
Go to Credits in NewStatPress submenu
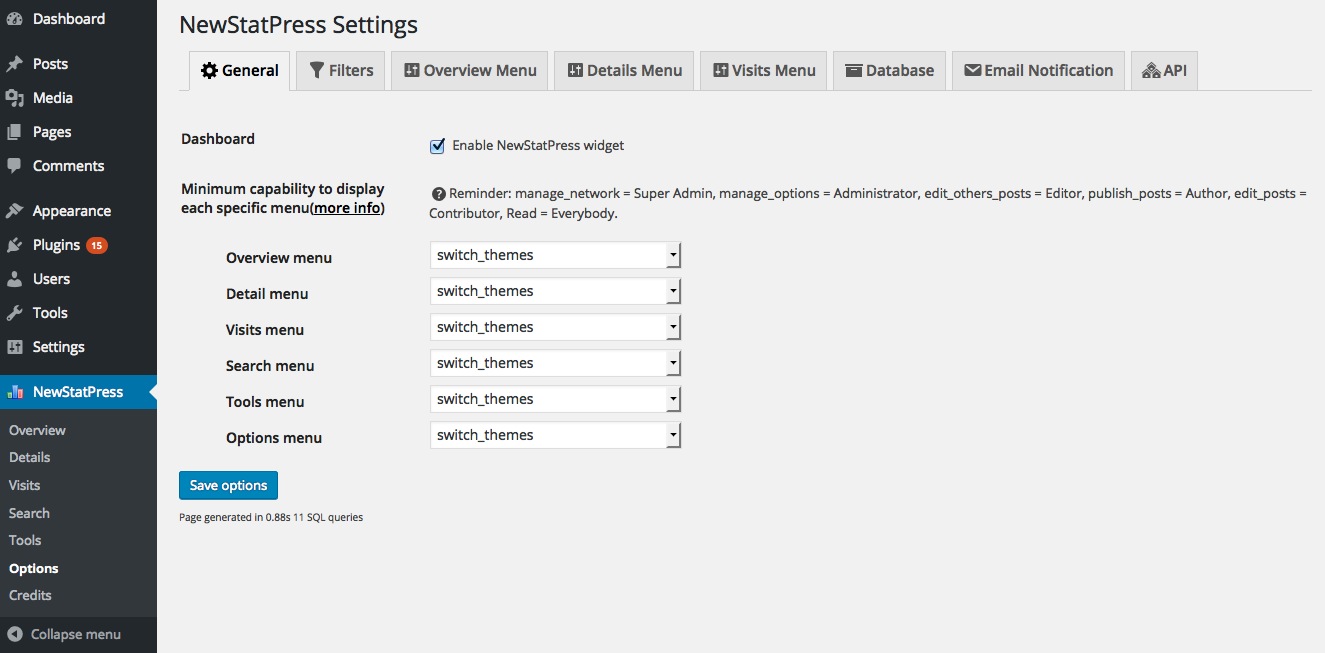point(30,595)
